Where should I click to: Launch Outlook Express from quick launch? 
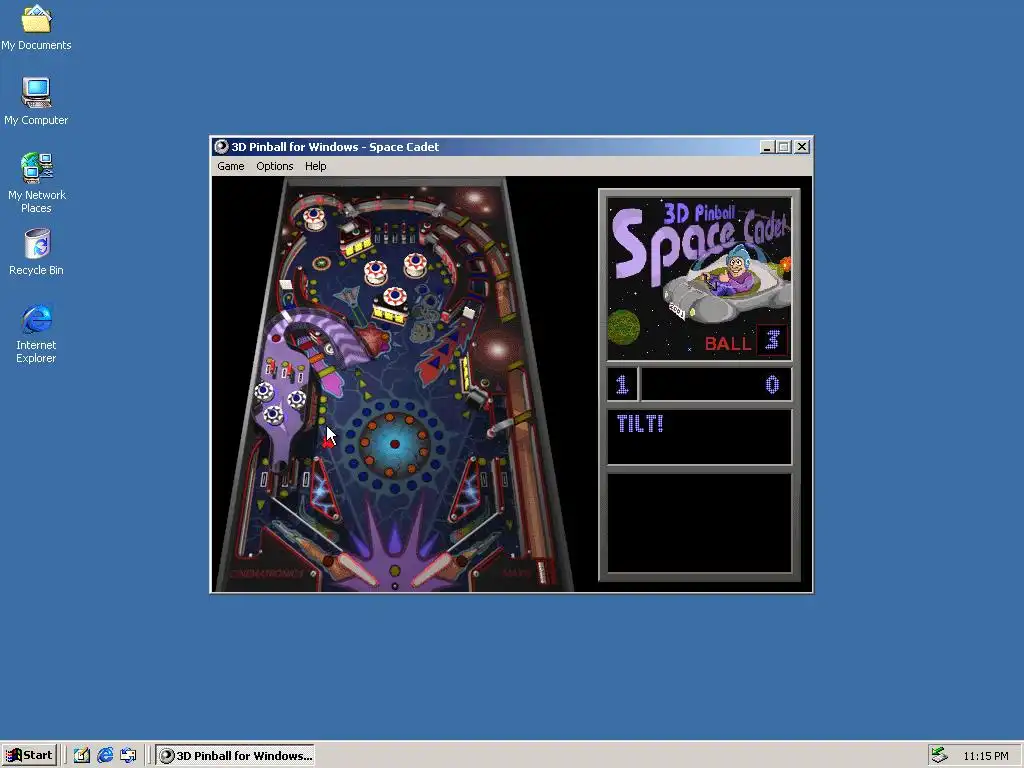pos(128,756)
